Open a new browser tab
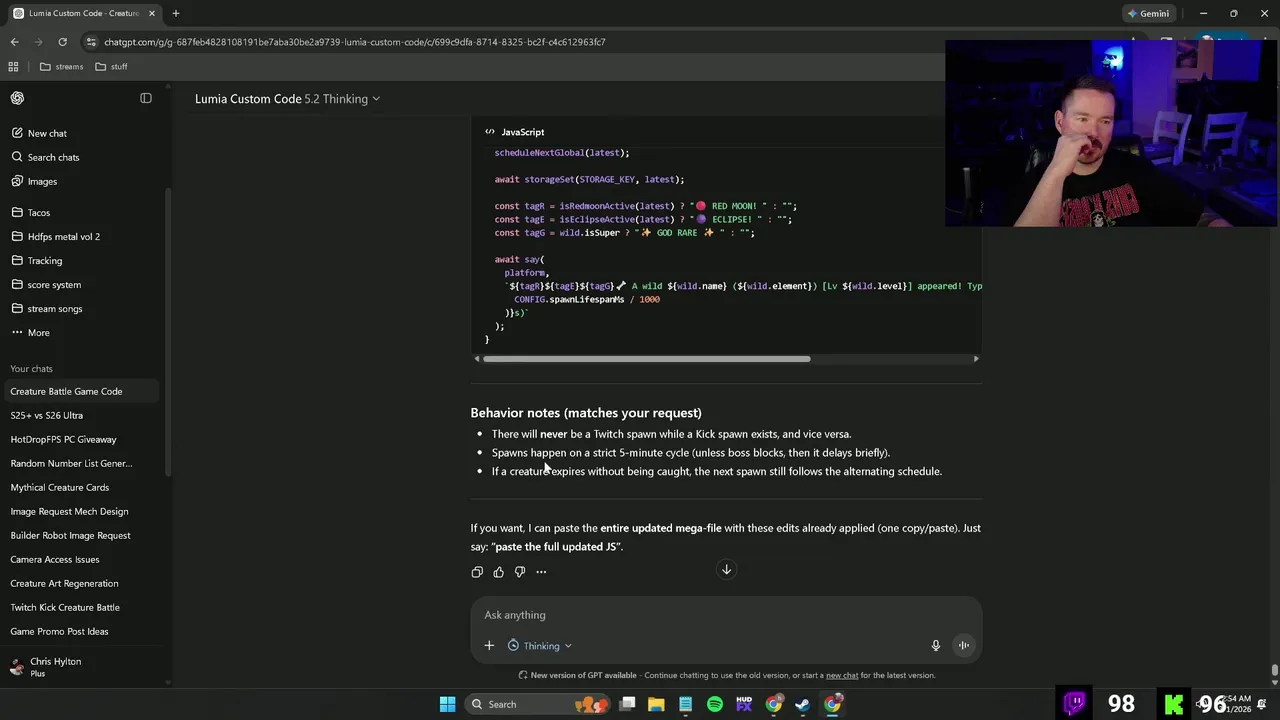 pos(175,13)
